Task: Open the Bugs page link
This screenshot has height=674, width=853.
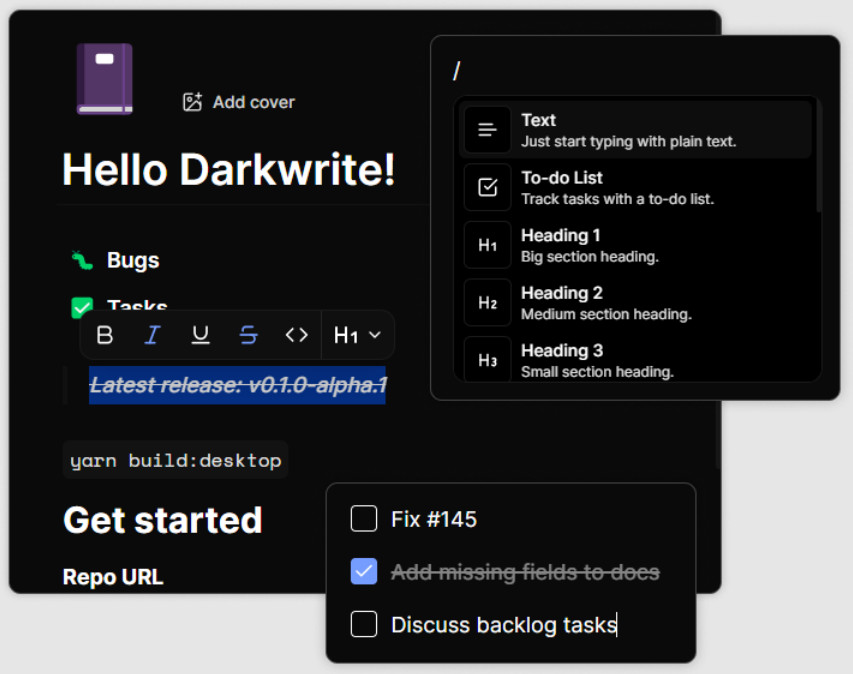Action: click(x=133, y=260)
